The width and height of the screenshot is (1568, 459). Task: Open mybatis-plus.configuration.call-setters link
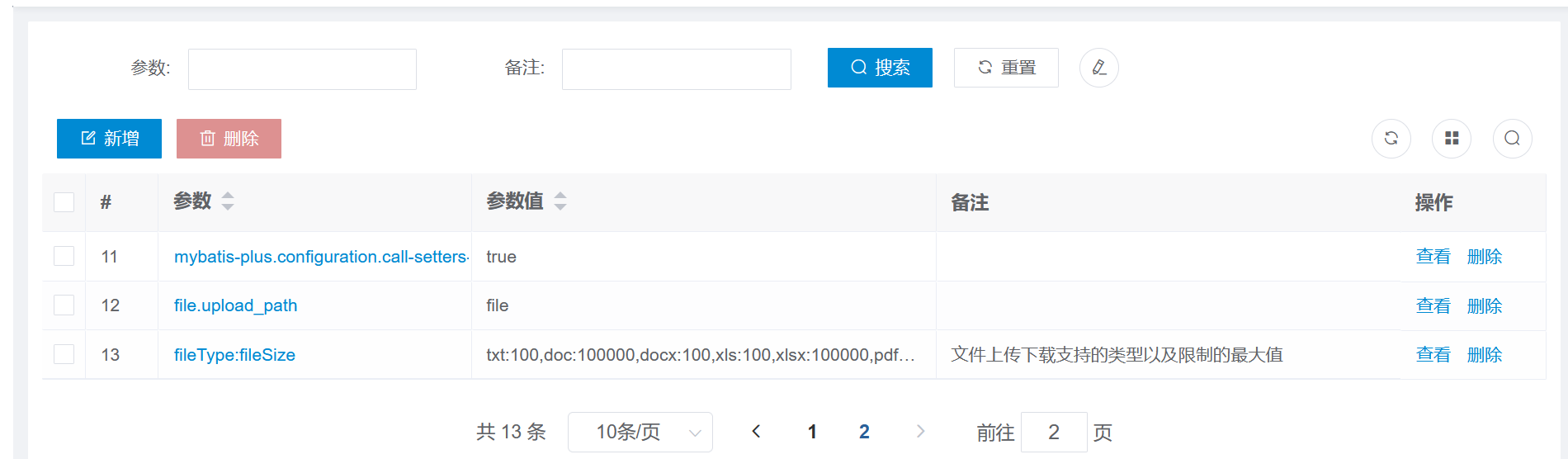coord(322,257)
